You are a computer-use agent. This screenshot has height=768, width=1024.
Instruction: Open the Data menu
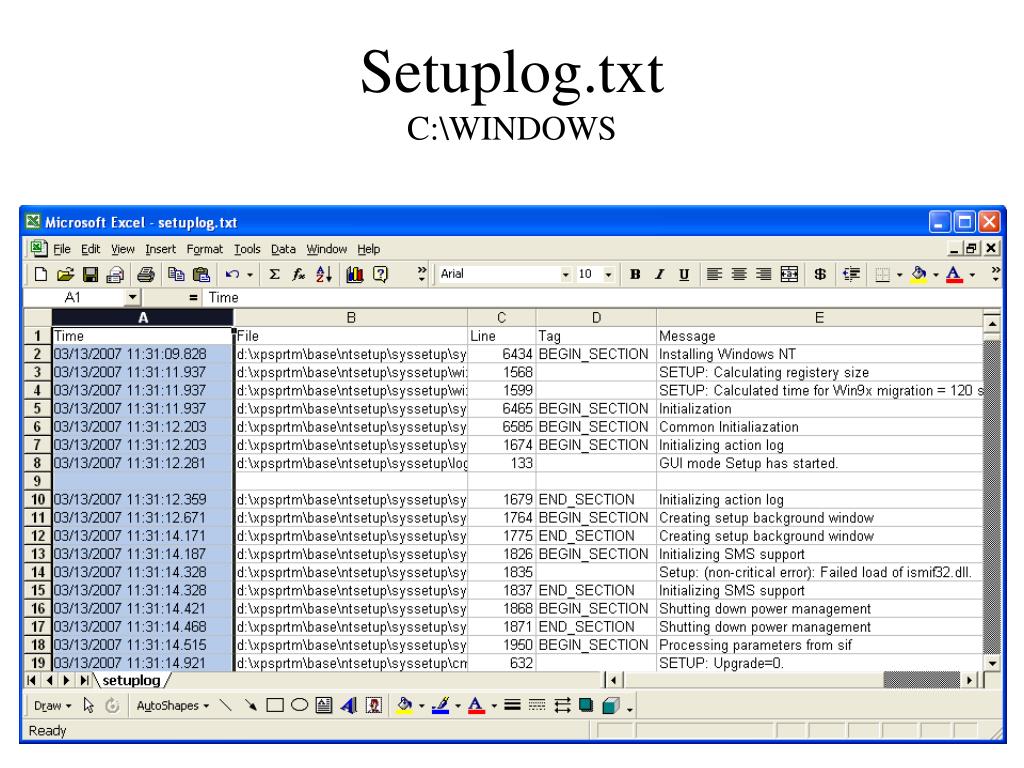tap(283, 249)
